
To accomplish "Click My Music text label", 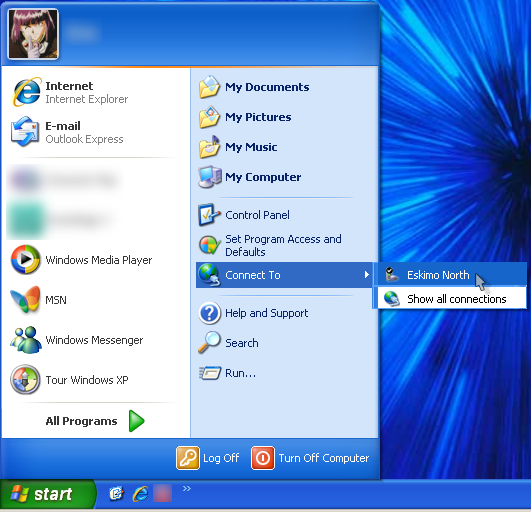I will click(x=251, y=147).
